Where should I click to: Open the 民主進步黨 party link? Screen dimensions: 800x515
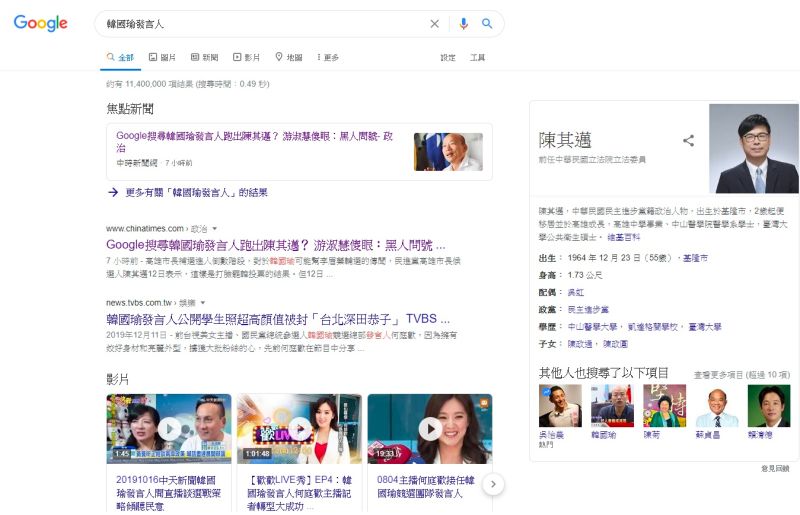point(588,310)
